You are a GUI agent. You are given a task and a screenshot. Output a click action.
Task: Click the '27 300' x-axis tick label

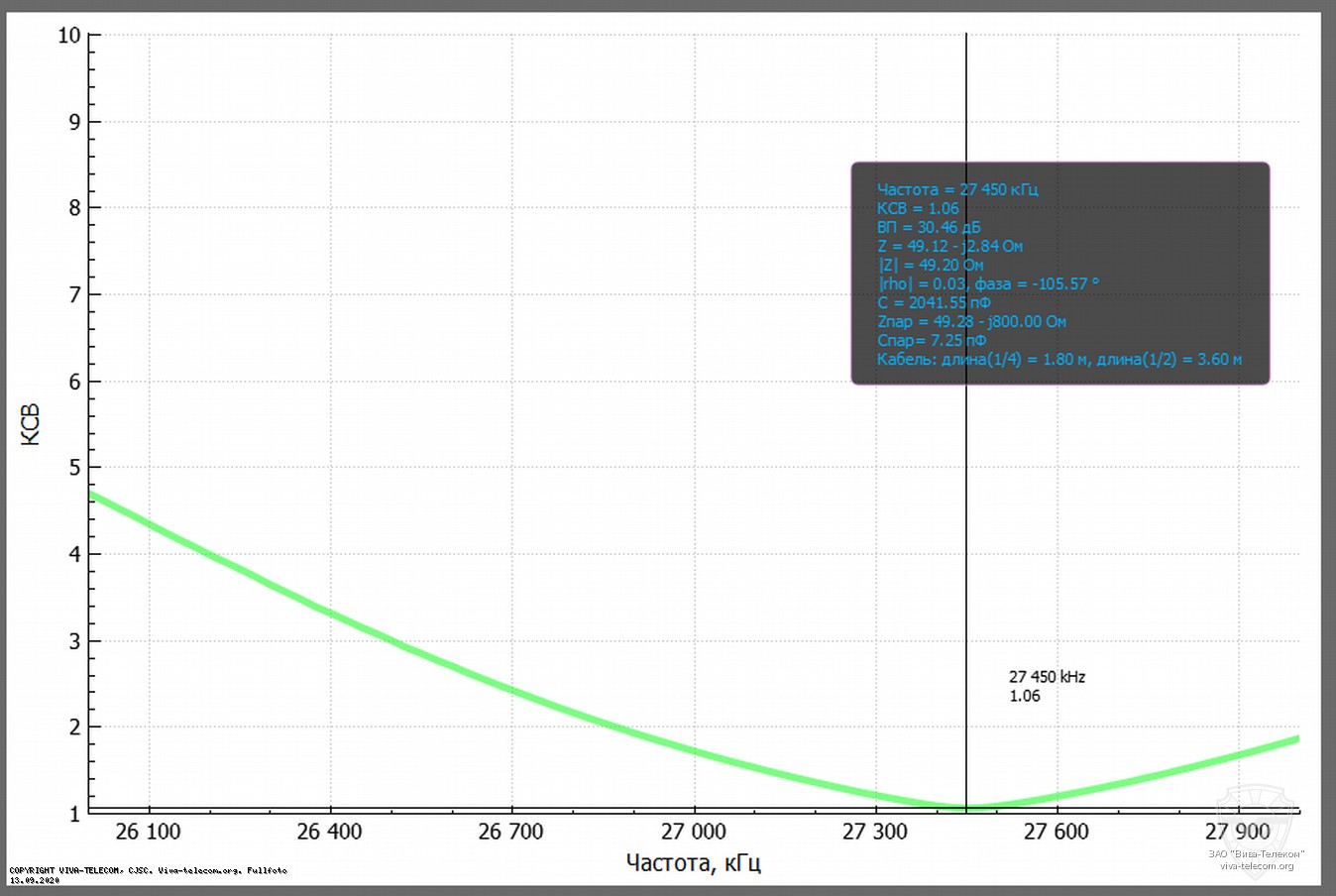tap(874, 832)
